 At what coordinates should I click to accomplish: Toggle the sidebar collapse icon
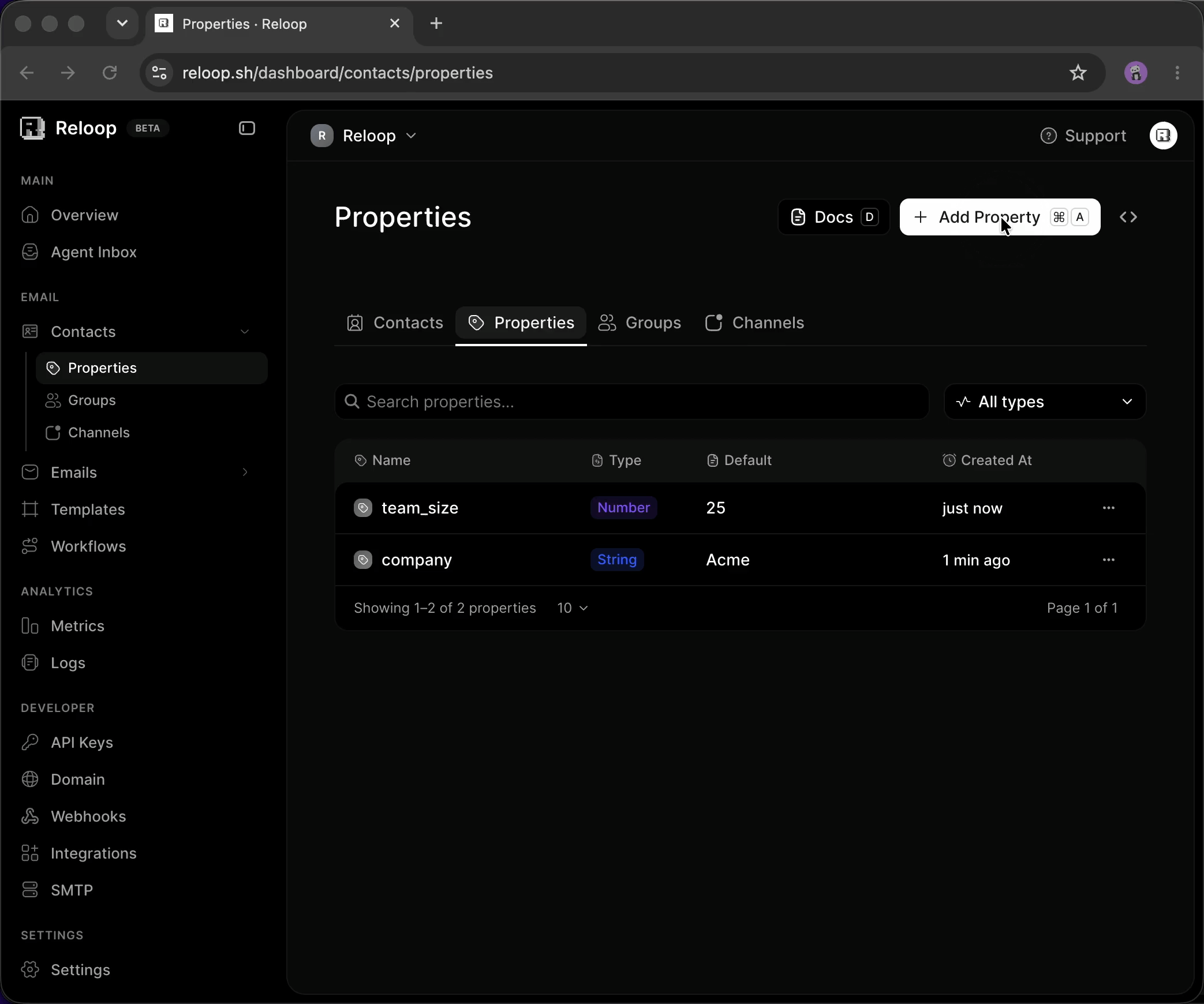coord(247,128)
